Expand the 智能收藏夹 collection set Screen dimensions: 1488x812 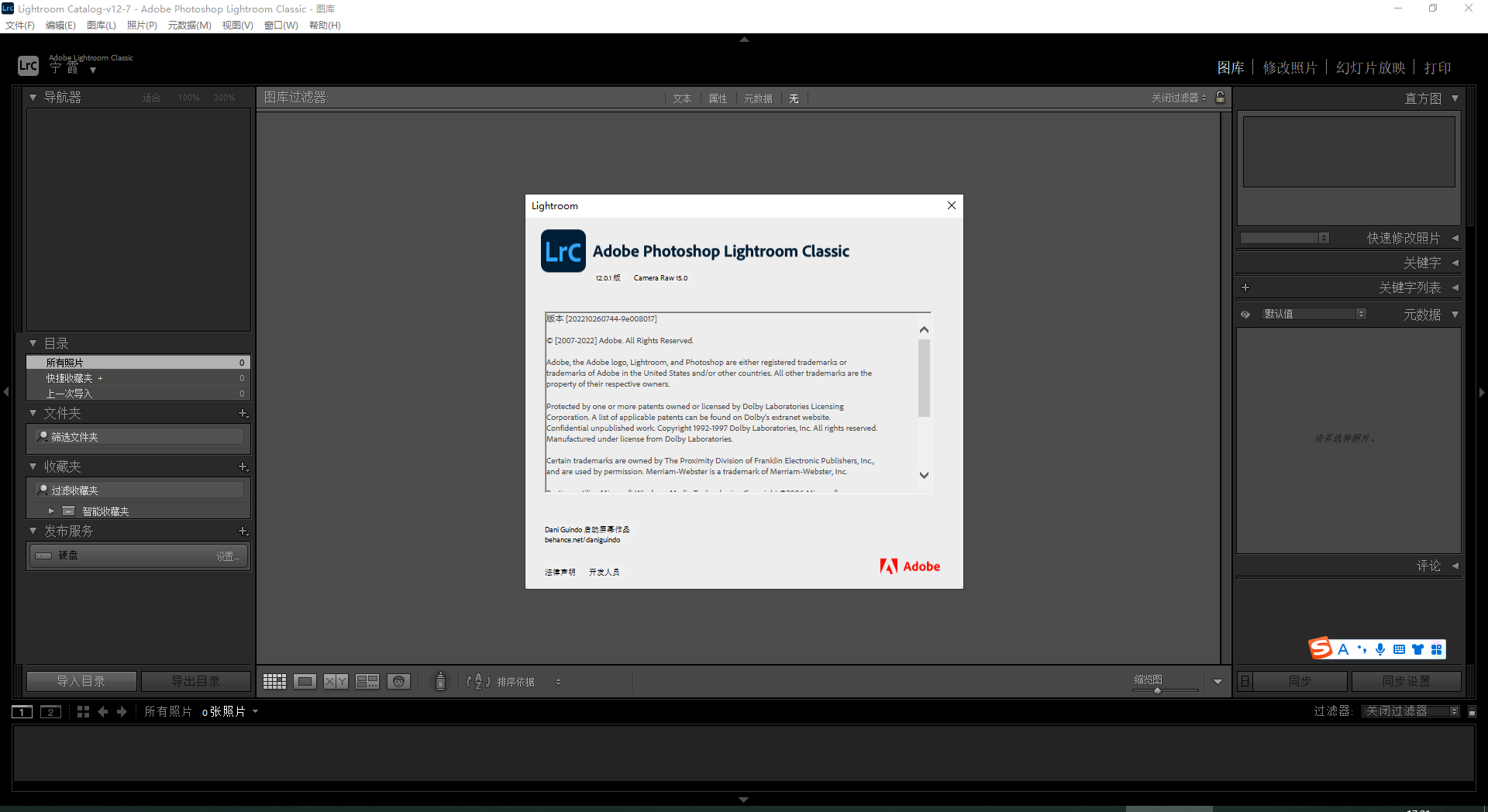click(x=51, y=511)
